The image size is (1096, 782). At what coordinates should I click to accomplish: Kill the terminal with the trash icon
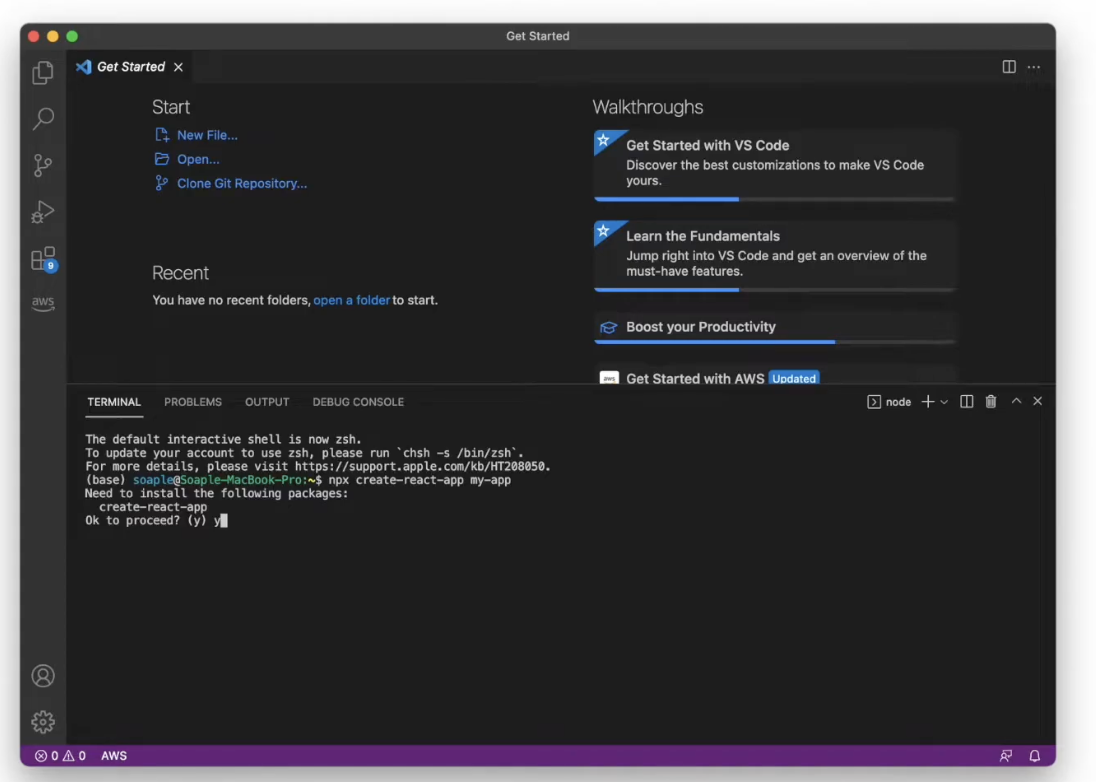pyautogui.click(x=991, y=401)
